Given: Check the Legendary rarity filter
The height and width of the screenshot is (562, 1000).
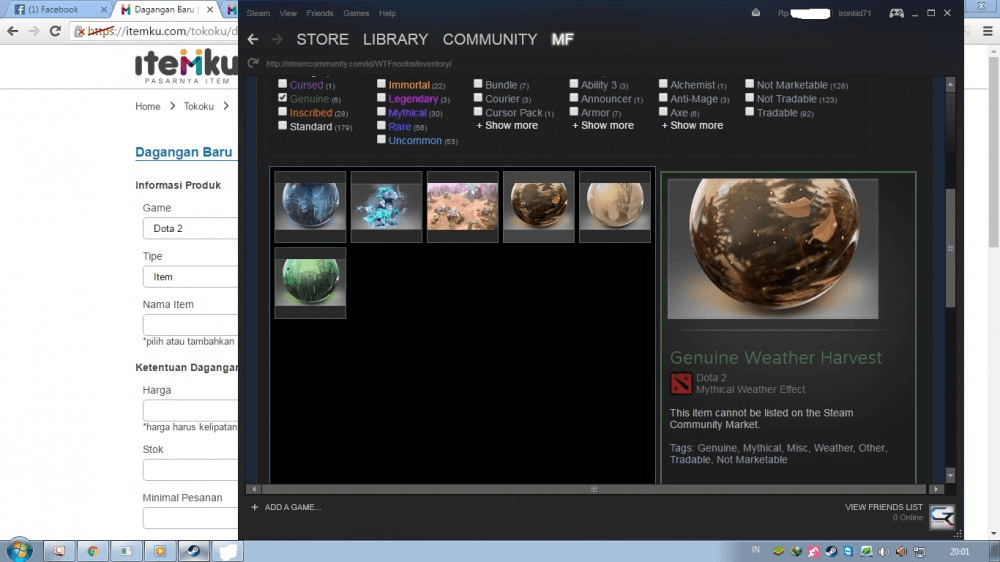Looking at the screenshot, I should tap(381, 98).
